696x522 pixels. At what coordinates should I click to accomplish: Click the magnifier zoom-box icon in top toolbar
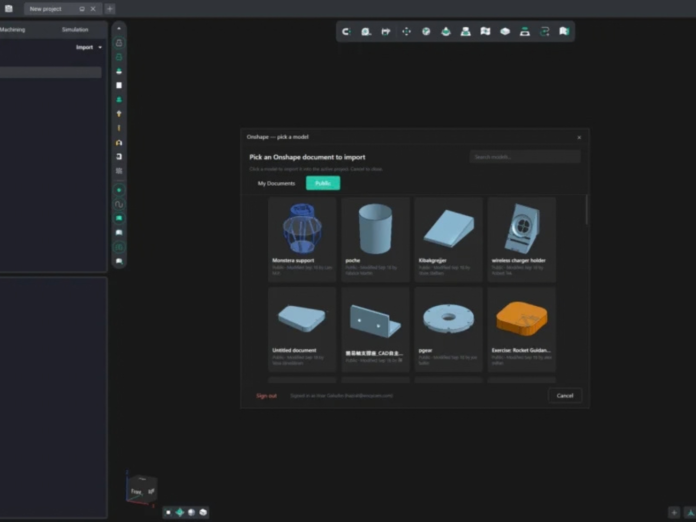pos(366,32)
